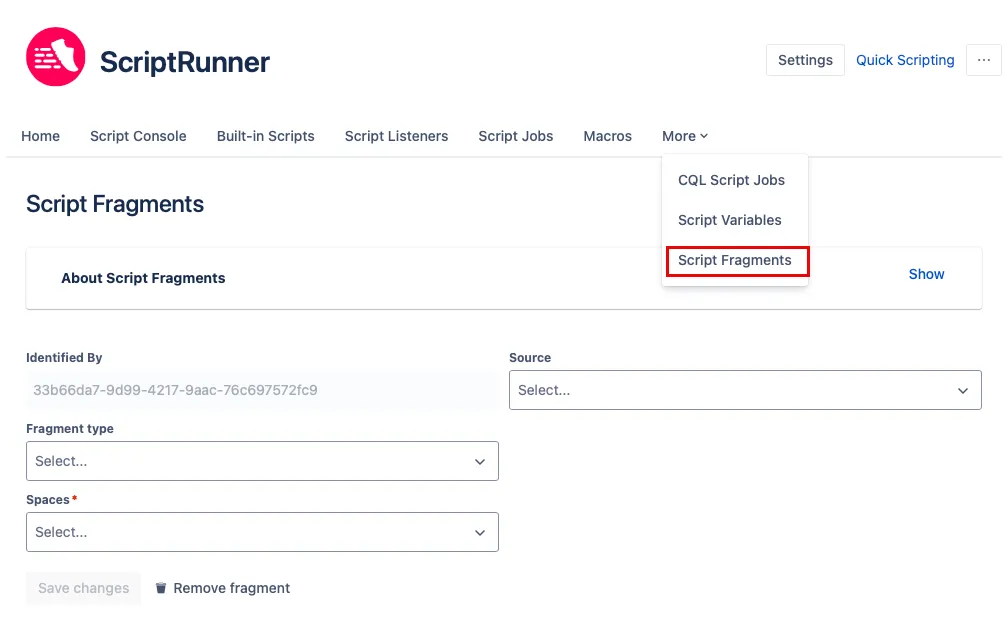Open the Source dropdown

pyautogui.click(x=745, y=390)
